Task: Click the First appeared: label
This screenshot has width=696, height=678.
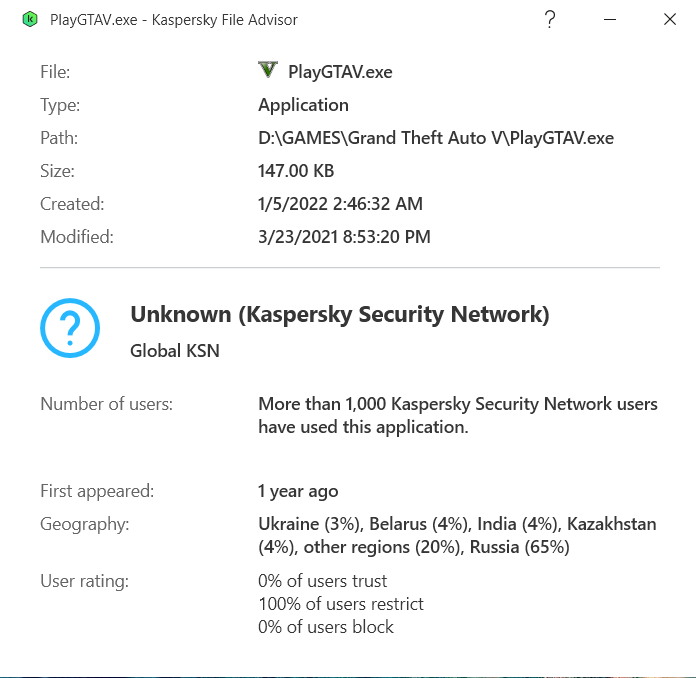Action: 97,491
